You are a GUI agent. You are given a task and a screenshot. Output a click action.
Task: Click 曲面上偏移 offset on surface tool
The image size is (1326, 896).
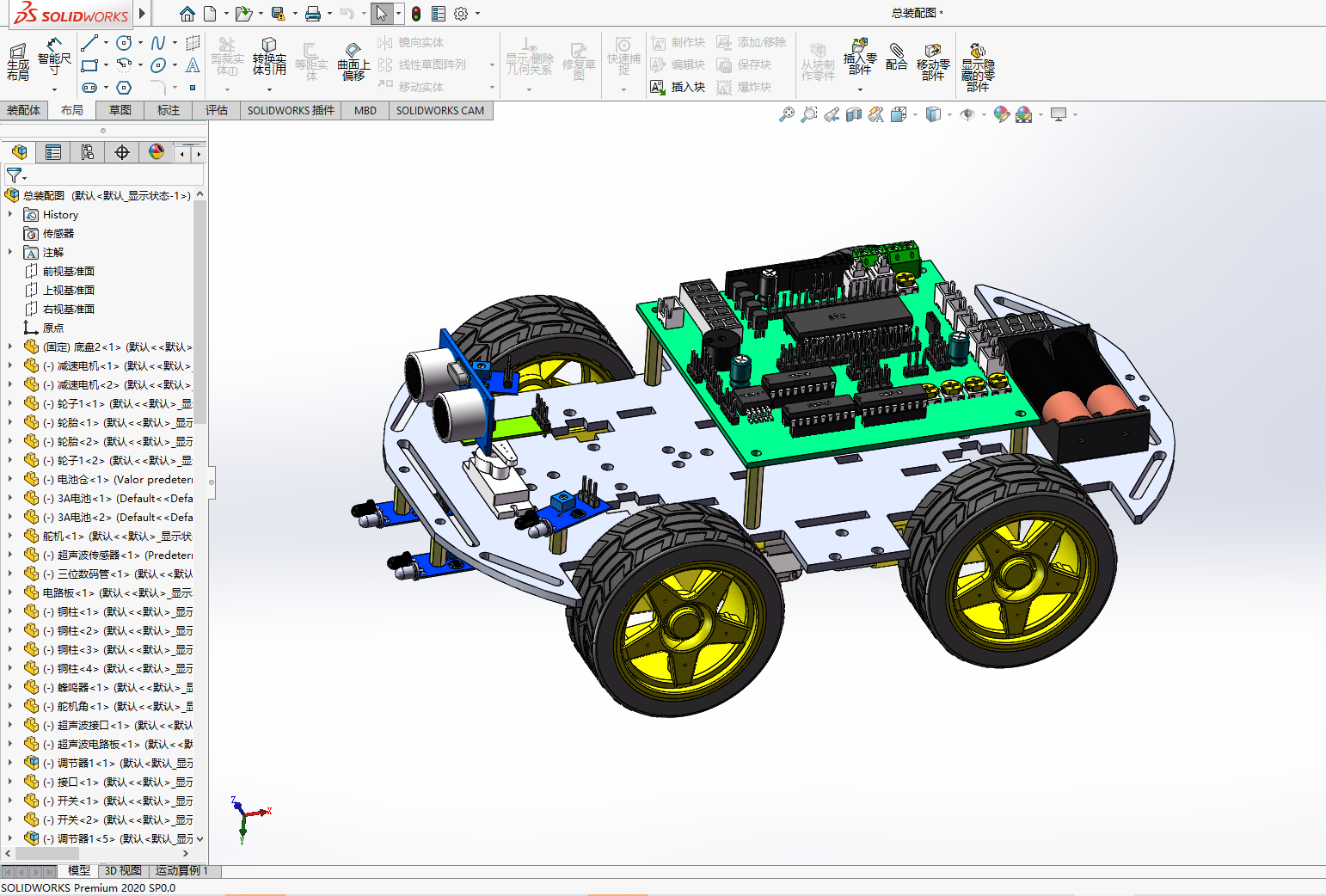[x=353, y=62]
